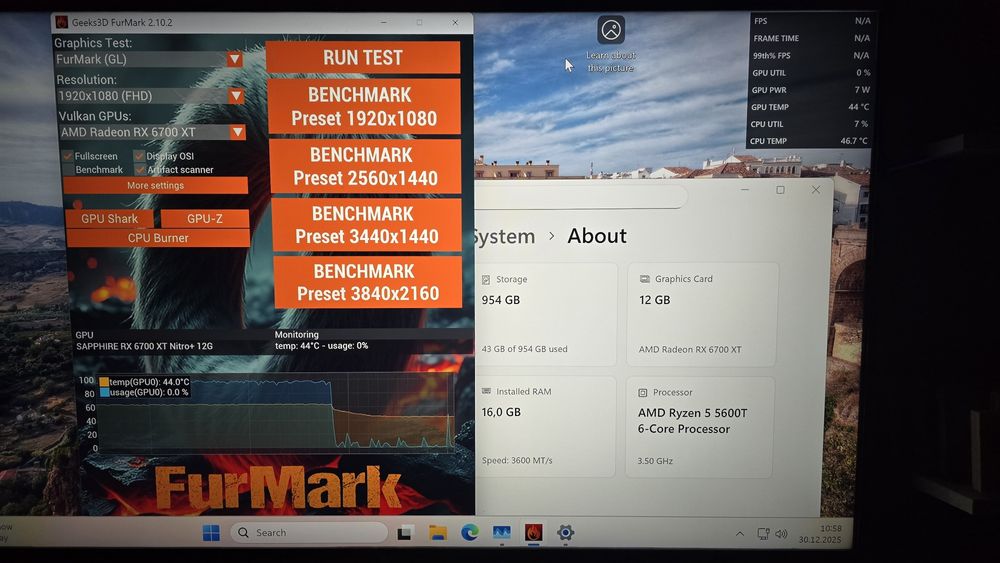Click the GPU UTIL overlay row
This screenshot has height=563, width=1000.
811,73
